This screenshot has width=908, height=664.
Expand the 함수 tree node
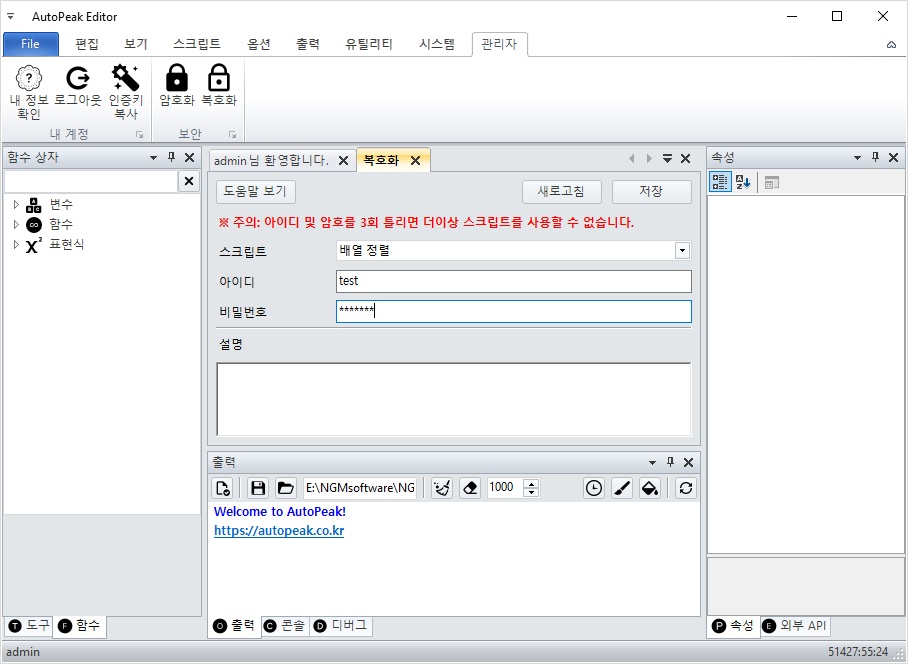[16, 224]
